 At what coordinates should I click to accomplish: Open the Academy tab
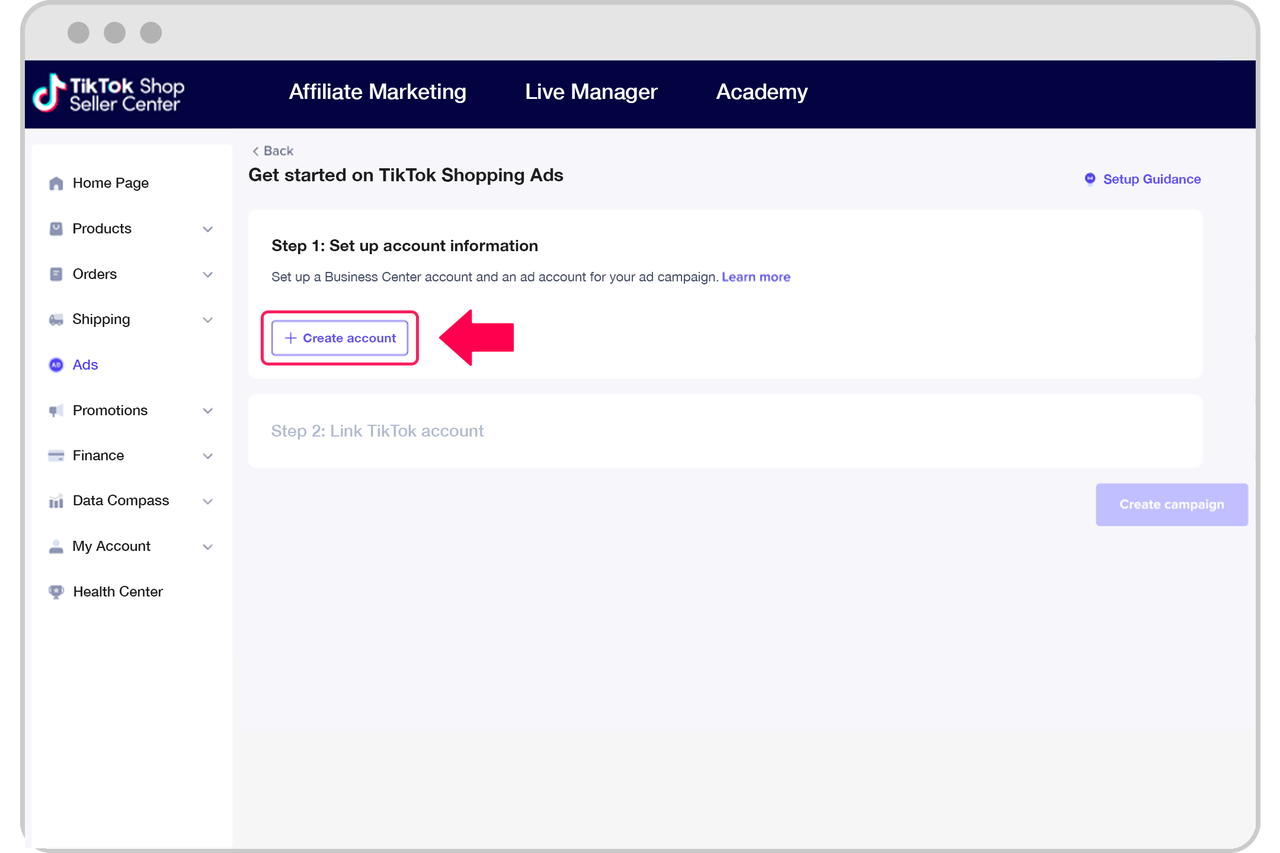[762, 92]
